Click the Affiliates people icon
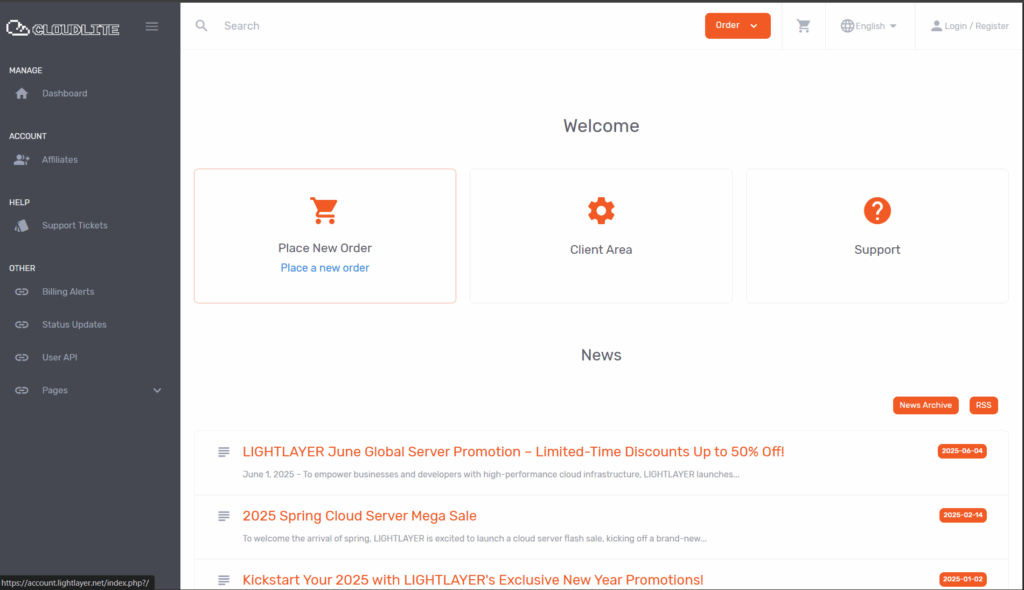This screenshot has width=1024, height=590. (22, 159)
